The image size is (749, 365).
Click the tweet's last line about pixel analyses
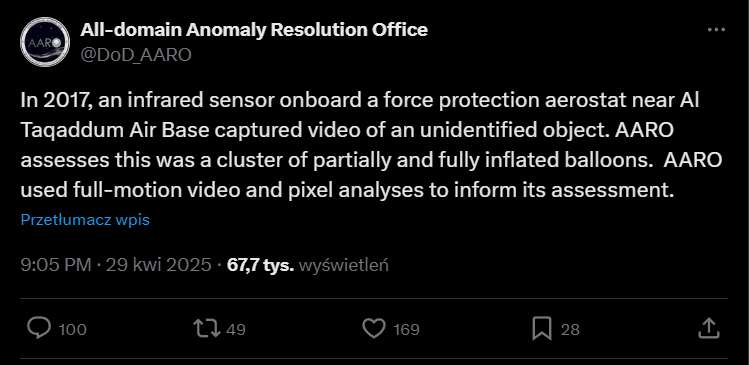(347, 191)
